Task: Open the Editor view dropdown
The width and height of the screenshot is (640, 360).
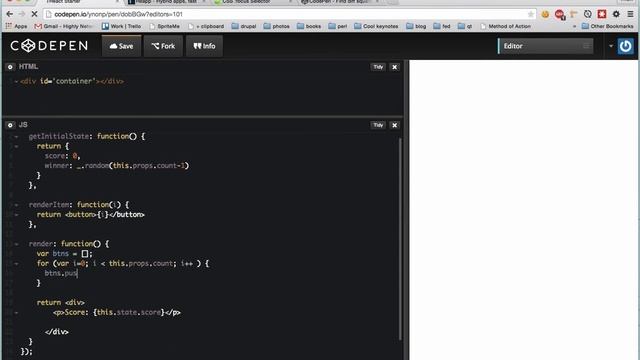Action: 545,46
